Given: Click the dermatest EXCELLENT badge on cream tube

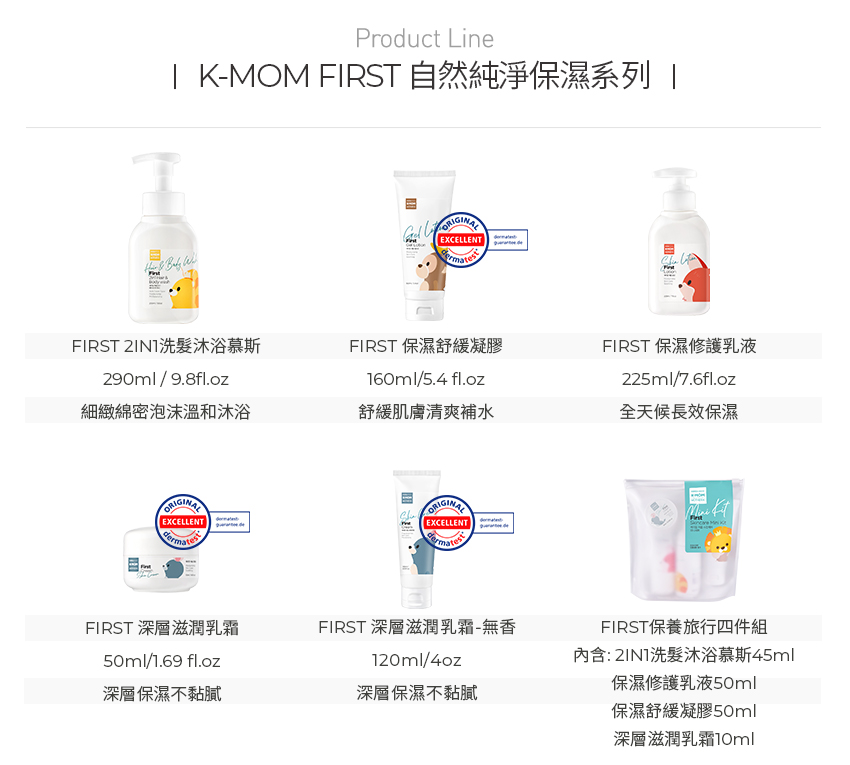Looking at the screenshot, I should [x=447, y=523].
